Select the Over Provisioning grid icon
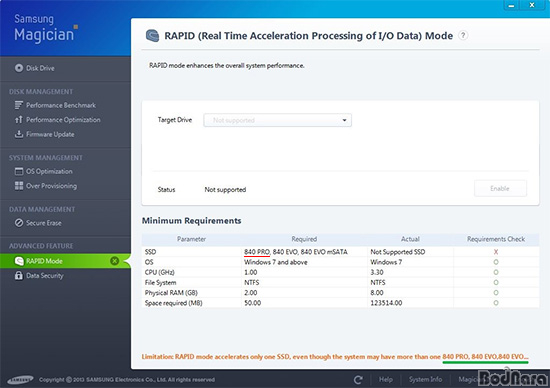Image resolution: width=550 pixels, height=388 pixels. point(19,186)
